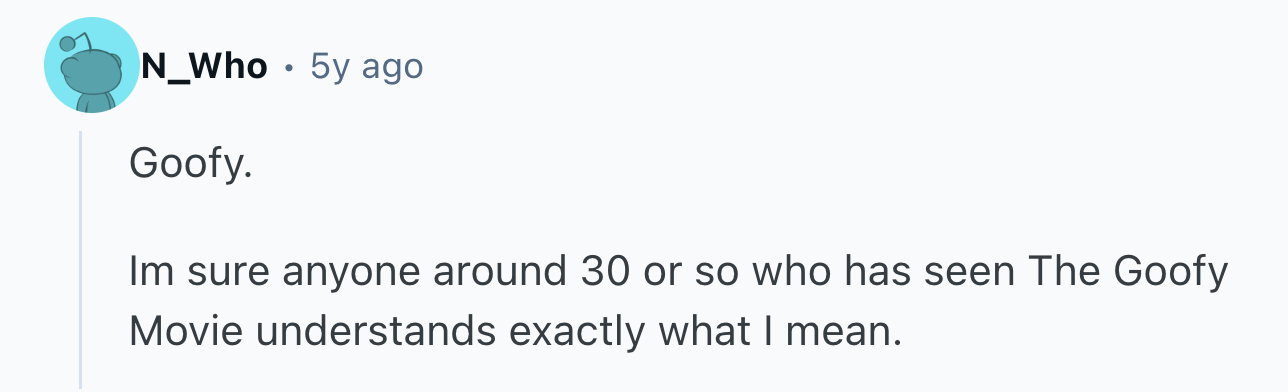This screenshot has width=1288, height=392.
Task: Visit the N_Who username profile link
Action: pos(204,67)
